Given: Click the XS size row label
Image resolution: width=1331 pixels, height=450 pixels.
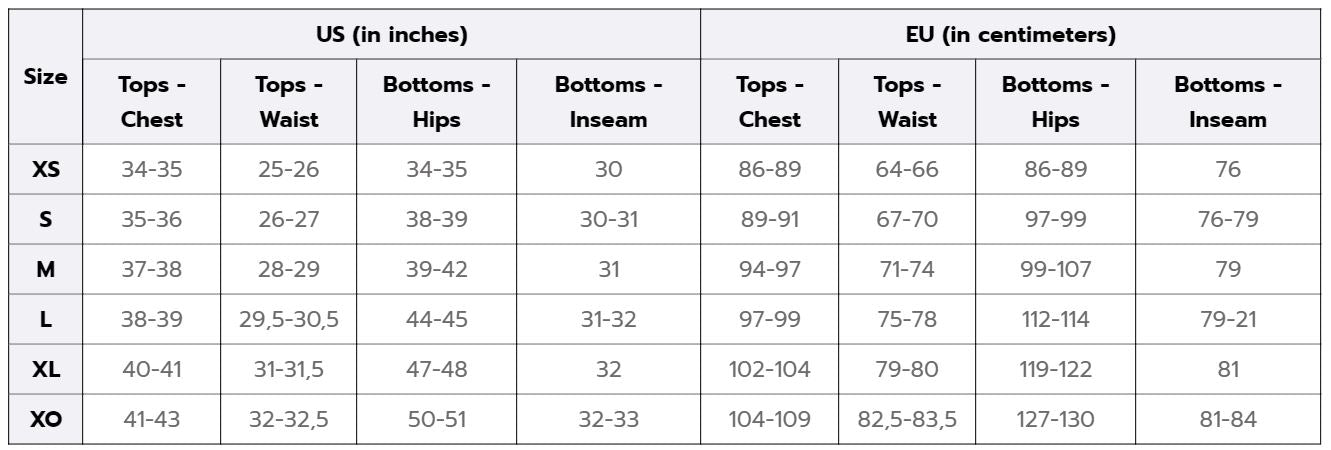Looking at the screenshot, I should [45, 170].
